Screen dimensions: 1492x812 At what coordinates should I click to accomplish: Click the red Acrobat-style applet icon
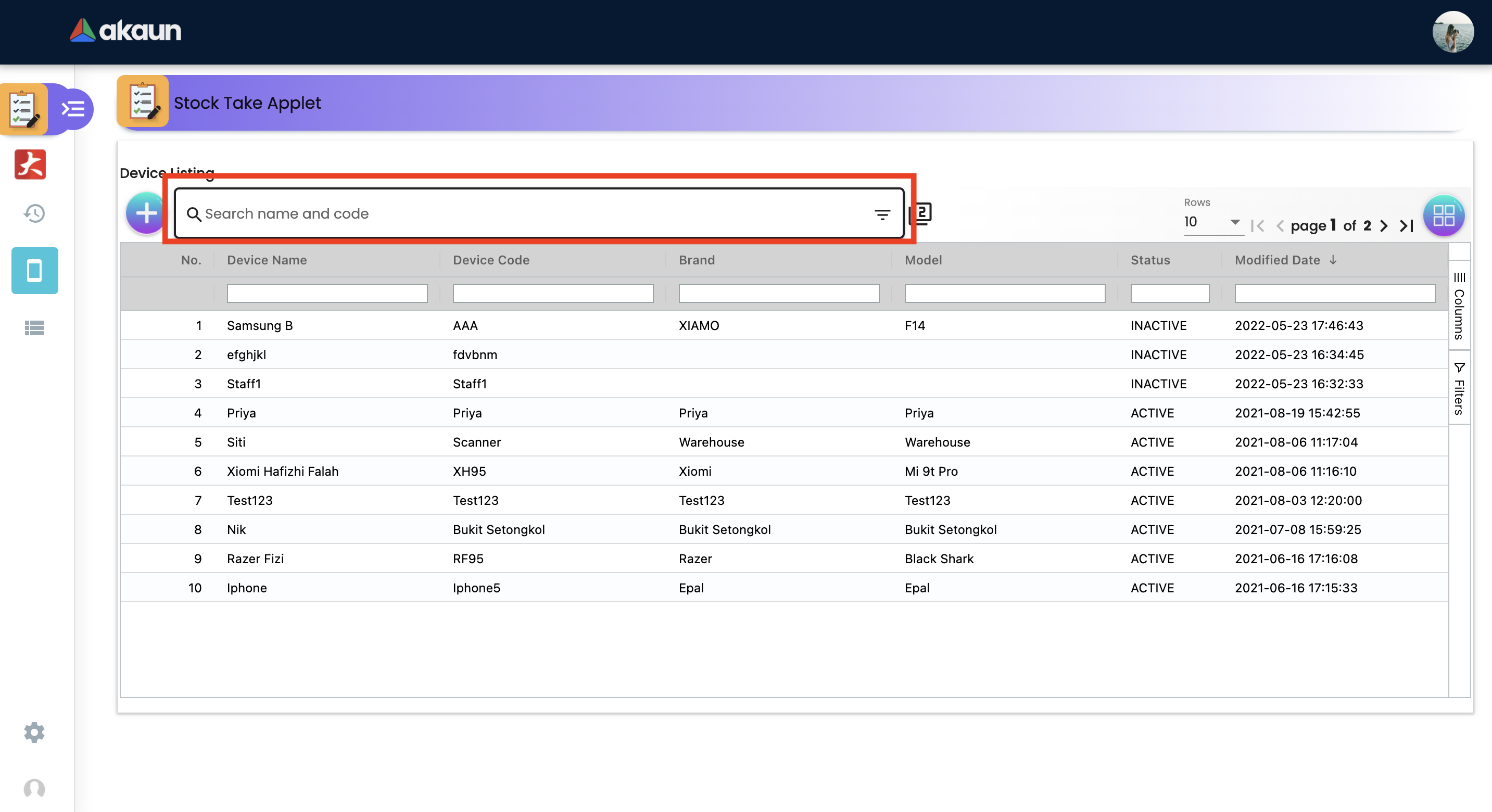point(30,164)
